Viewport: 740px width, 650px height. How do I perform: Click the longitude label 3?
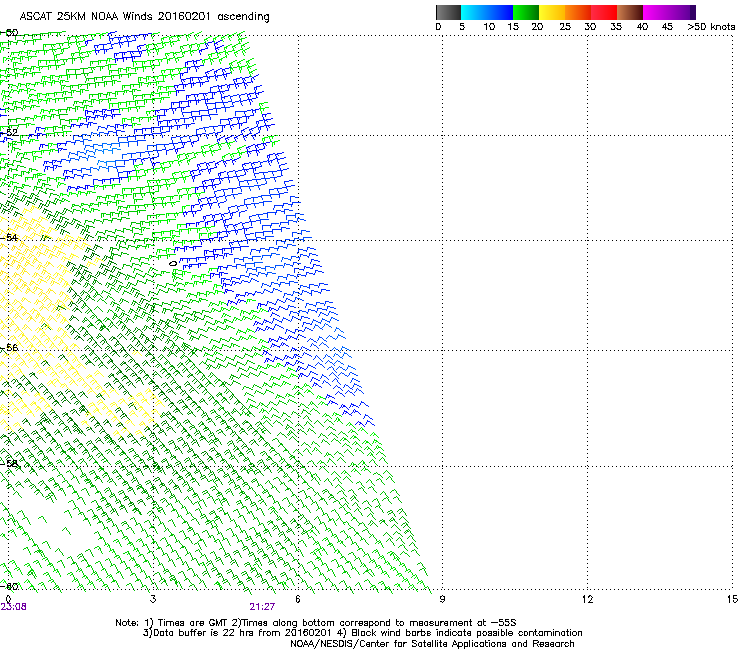(x=153, y=599)
